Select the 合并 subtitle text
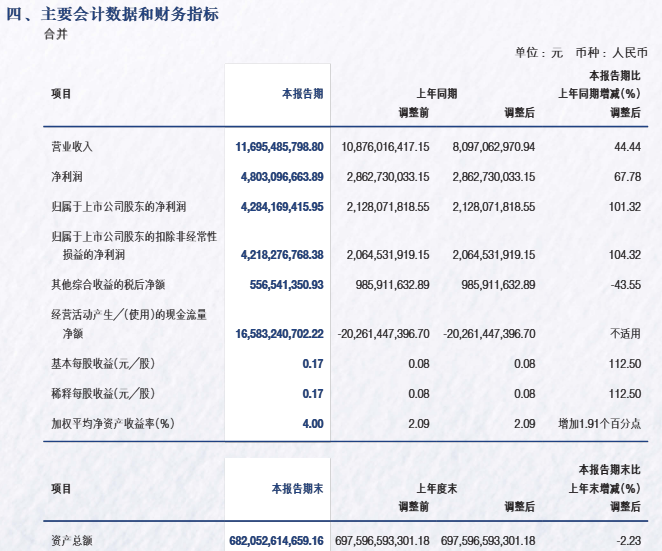 (x=56, y=34)
